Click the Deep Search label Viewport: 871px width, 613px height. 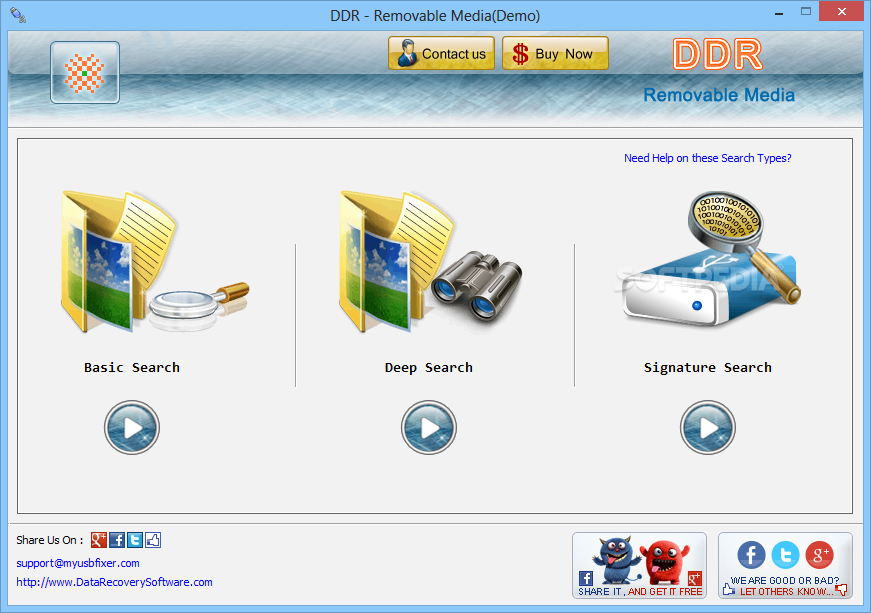(429, 368)
